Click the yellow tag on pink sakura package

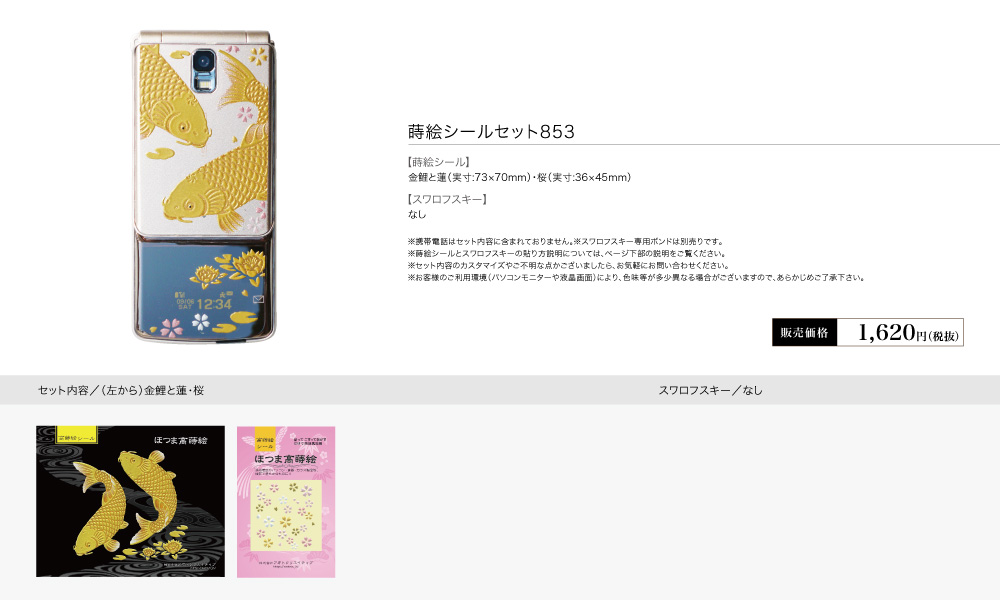coord(265,440)
